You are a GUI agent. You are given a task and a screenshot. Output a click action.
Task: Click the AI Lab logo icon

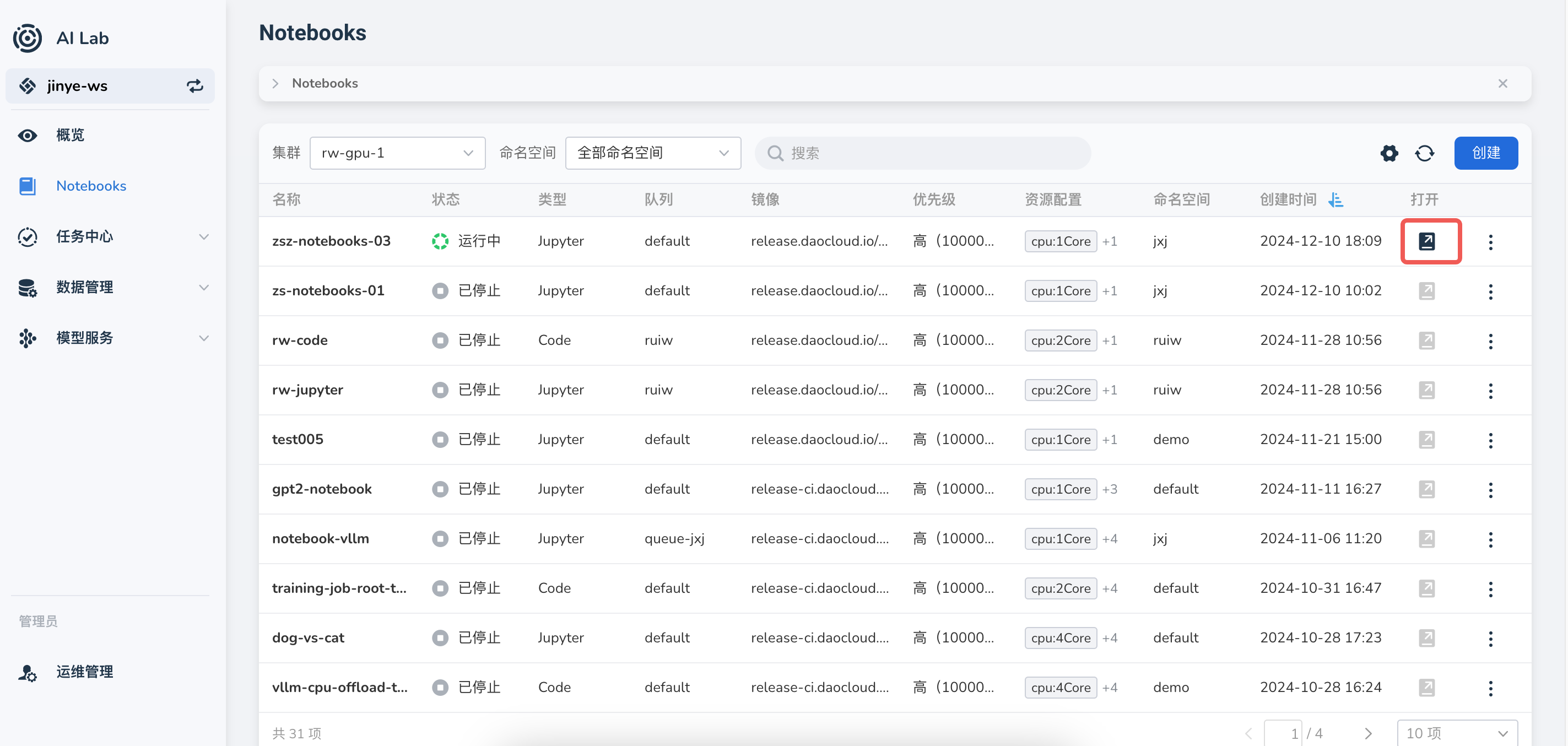click(x=28, y=37)
